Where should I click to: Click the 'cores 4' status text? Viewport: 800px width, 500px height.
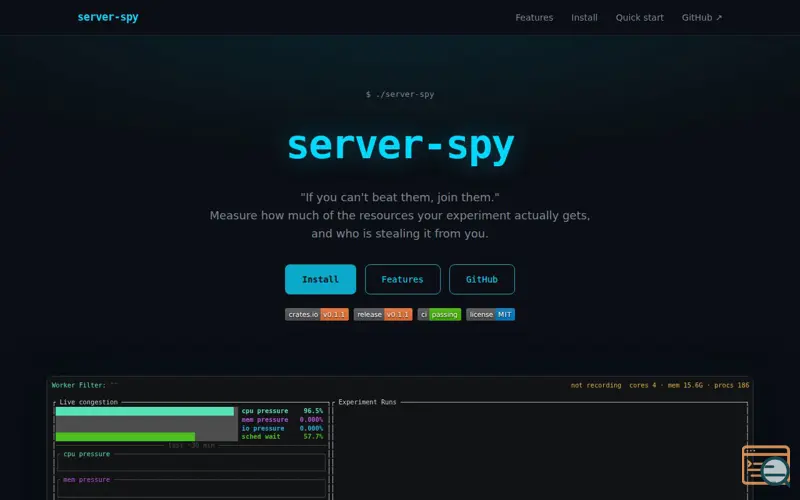point(642,385)
